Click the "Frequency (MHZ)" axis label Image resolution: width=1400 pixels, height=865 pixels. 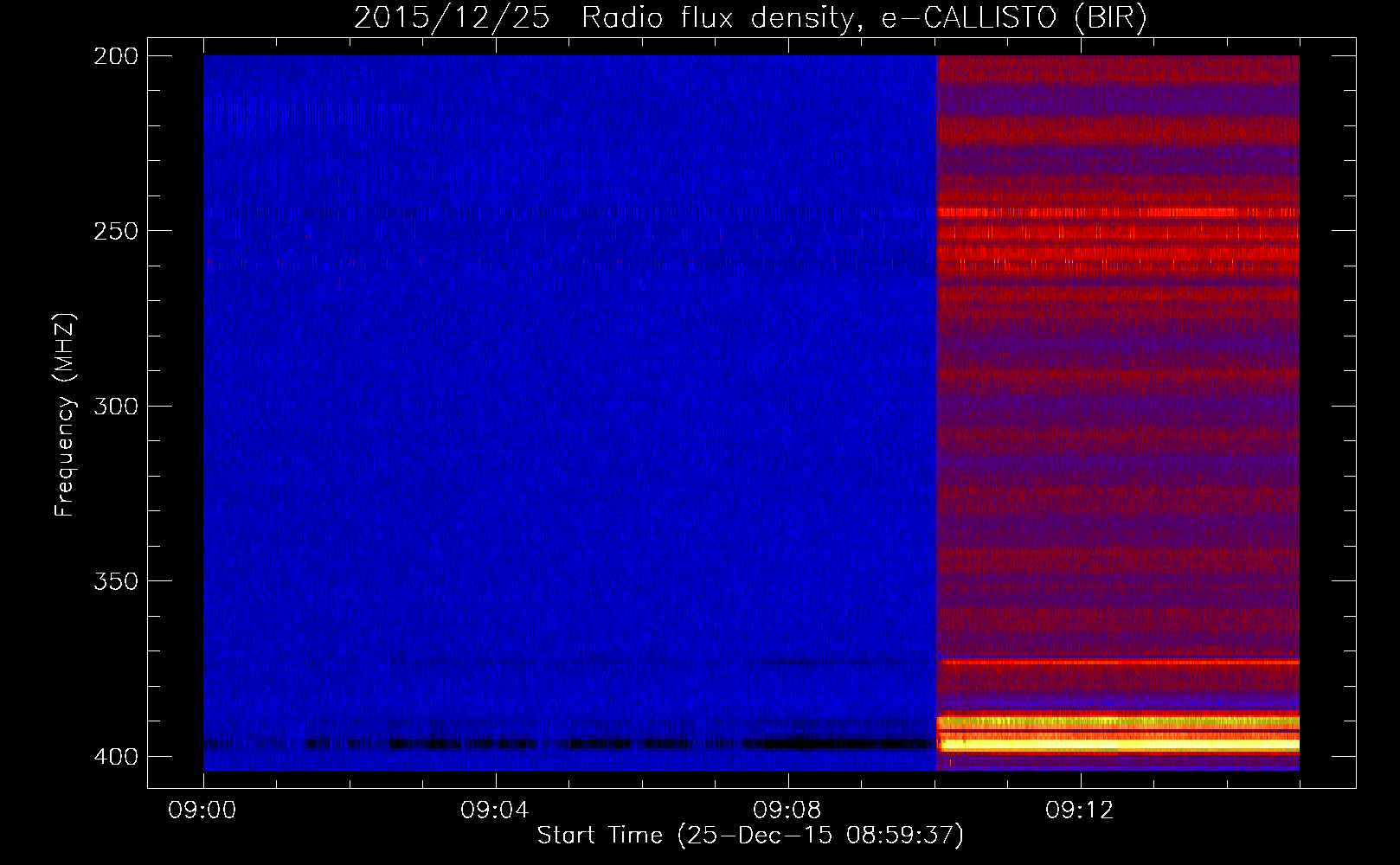[65, 414]
